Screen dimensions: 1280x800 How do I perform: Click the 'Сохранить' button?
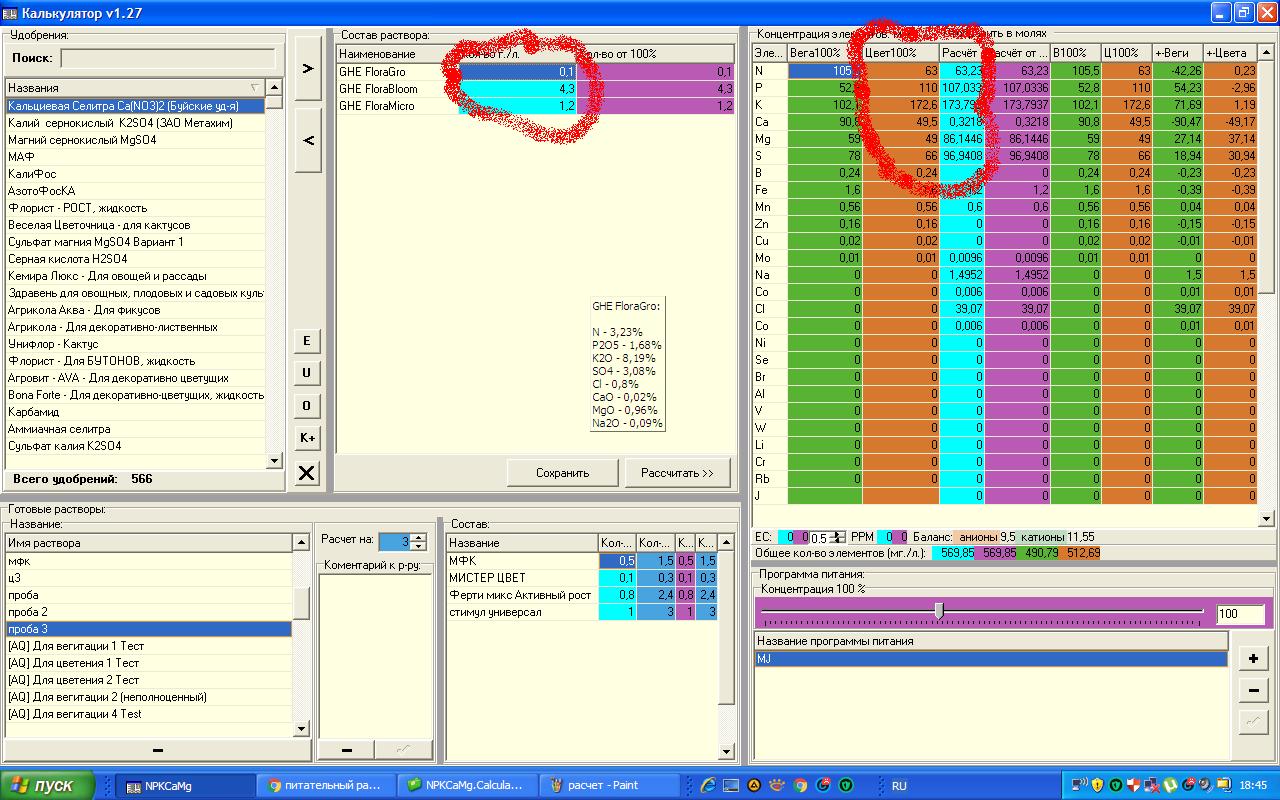click(x=562, y=473)
